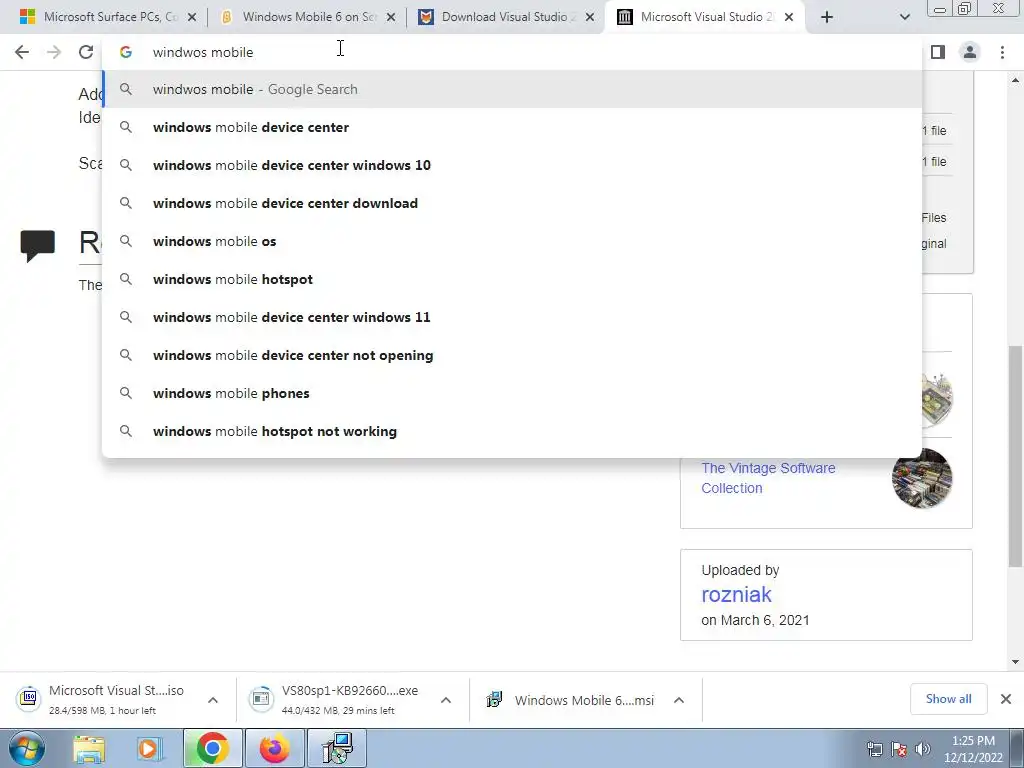Choose suggestion 'windows mobile device center not opening'
The image size is (1024, 768).
(512, 355)
